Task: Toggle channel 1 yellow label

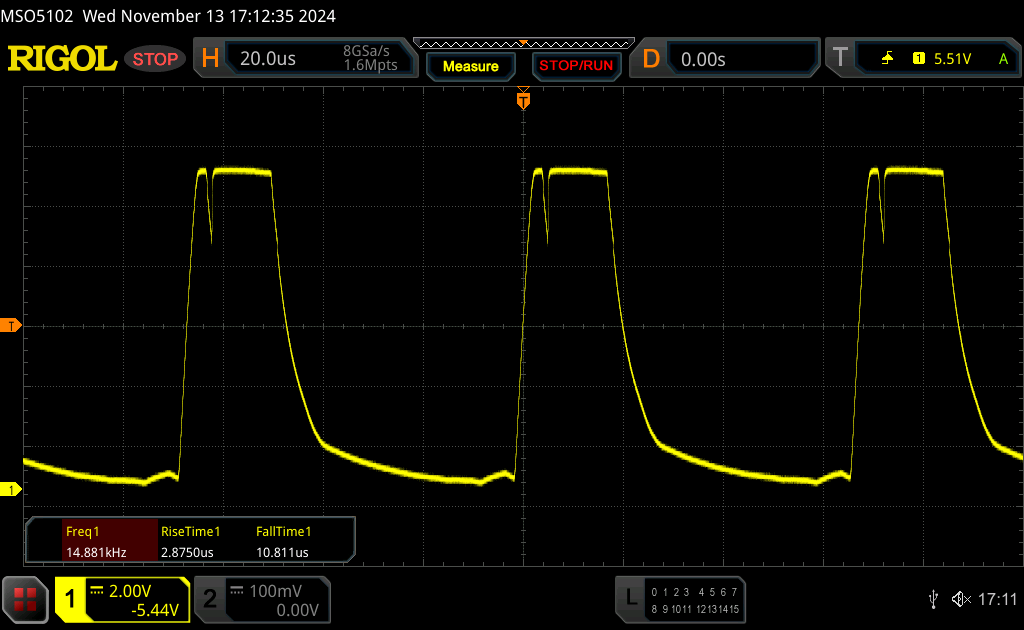Action: (71, 599)
